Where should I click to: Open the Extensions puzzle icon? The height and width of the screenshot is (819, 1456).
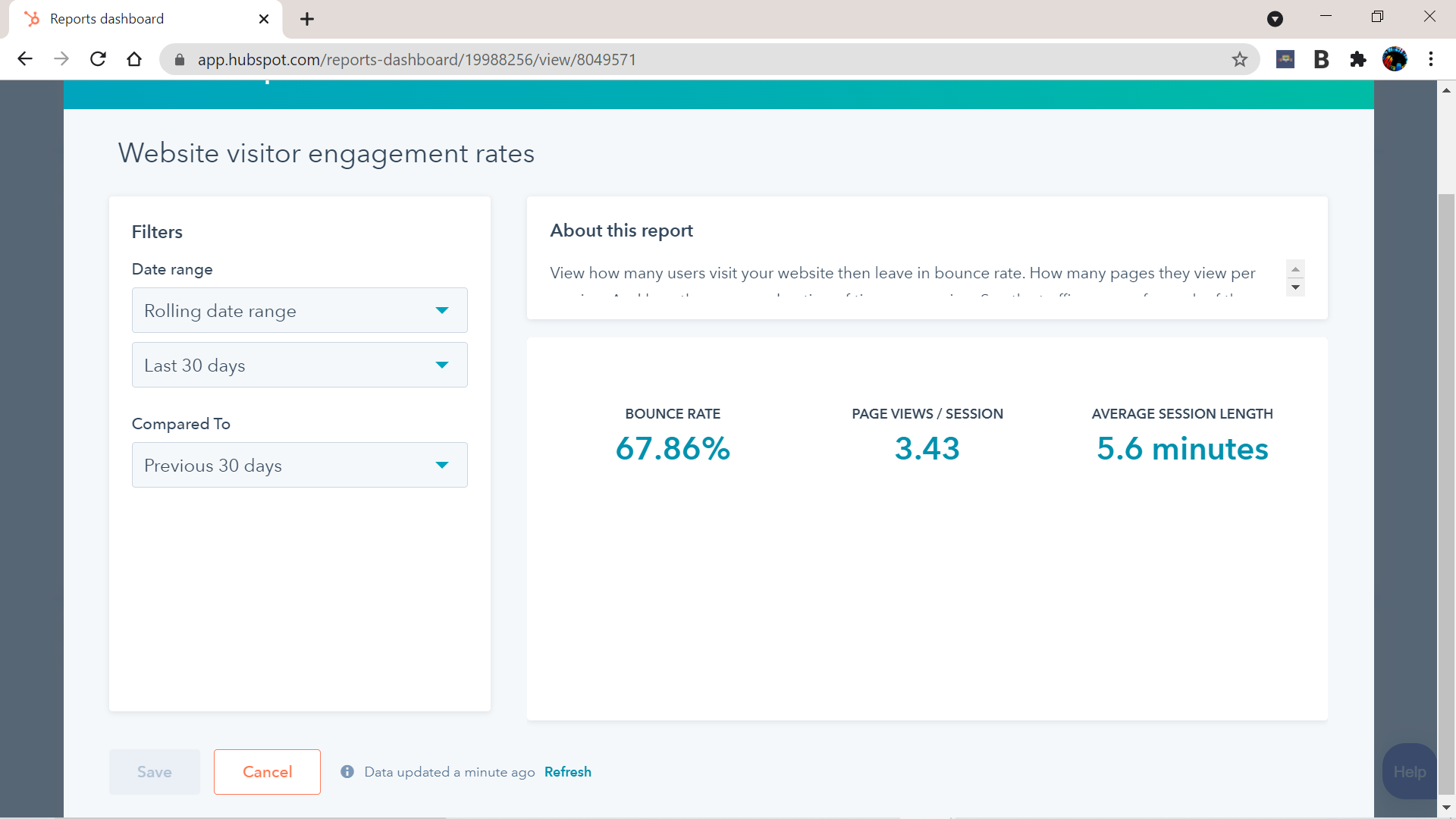(x=1357, y=59)
